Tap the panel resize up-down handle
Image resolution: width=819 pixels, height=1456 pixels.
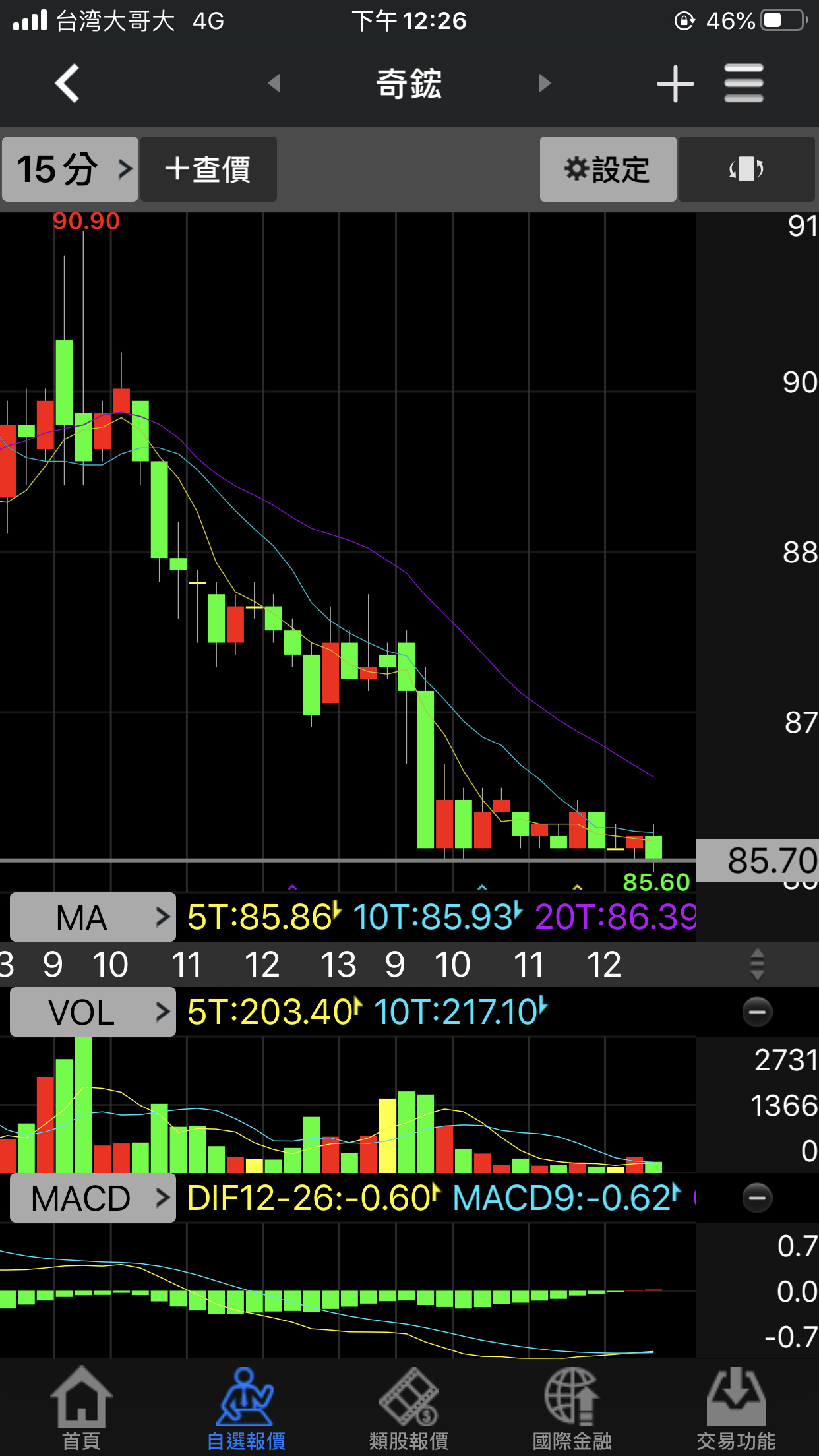click(757, 964)
